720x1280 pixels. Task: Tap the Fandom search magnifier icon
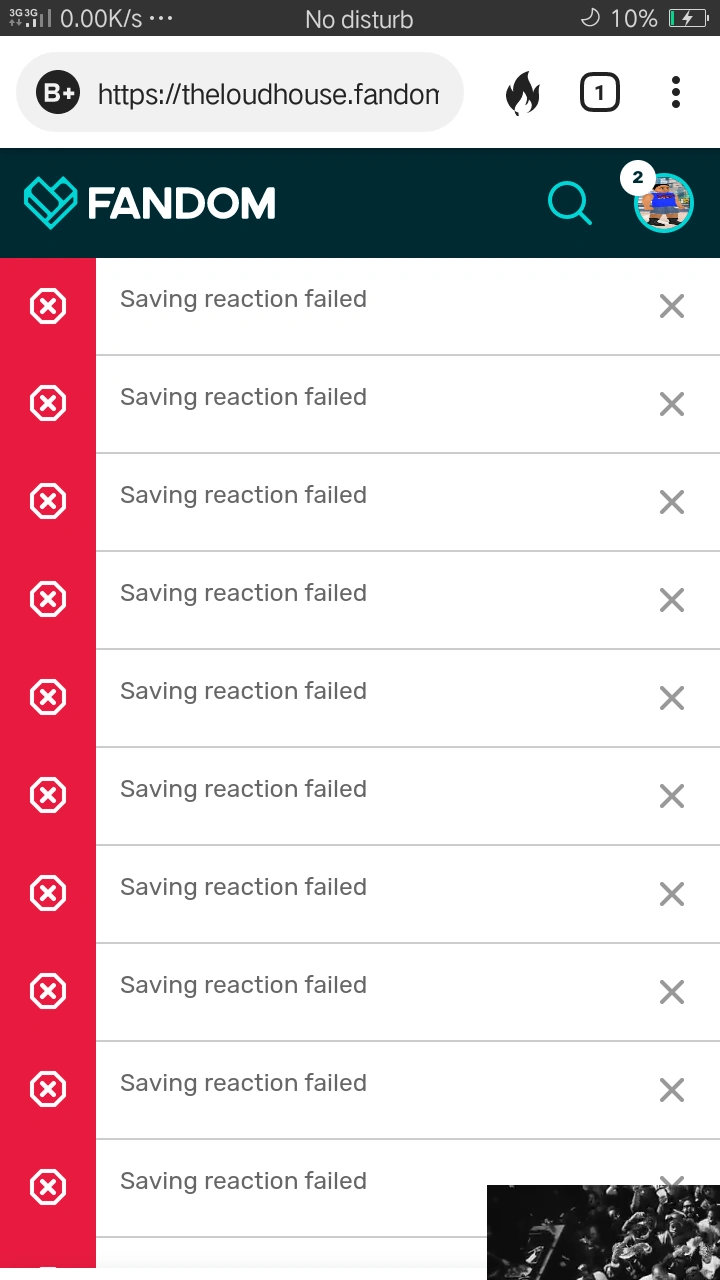[x=570, y=203]
